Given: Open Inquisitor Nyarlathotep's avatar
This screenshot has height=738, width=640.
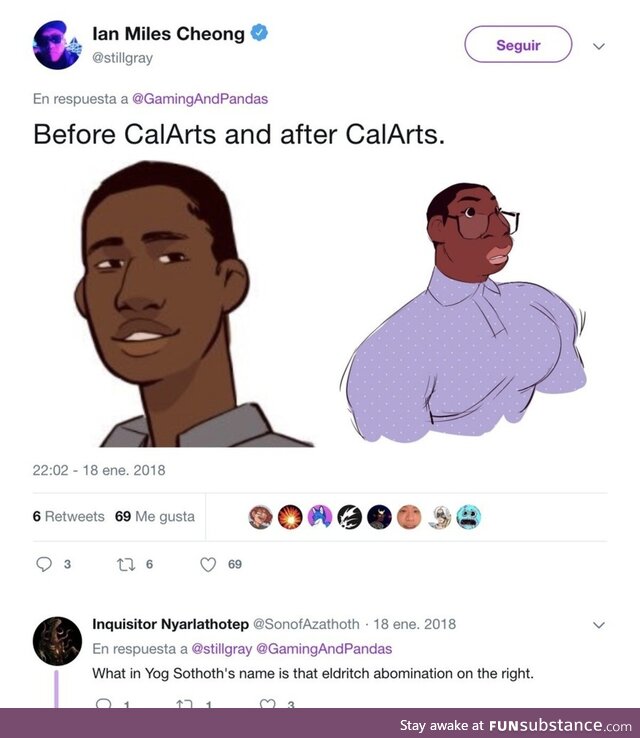Looking at the screenshot, I should [x=57, y=641].
